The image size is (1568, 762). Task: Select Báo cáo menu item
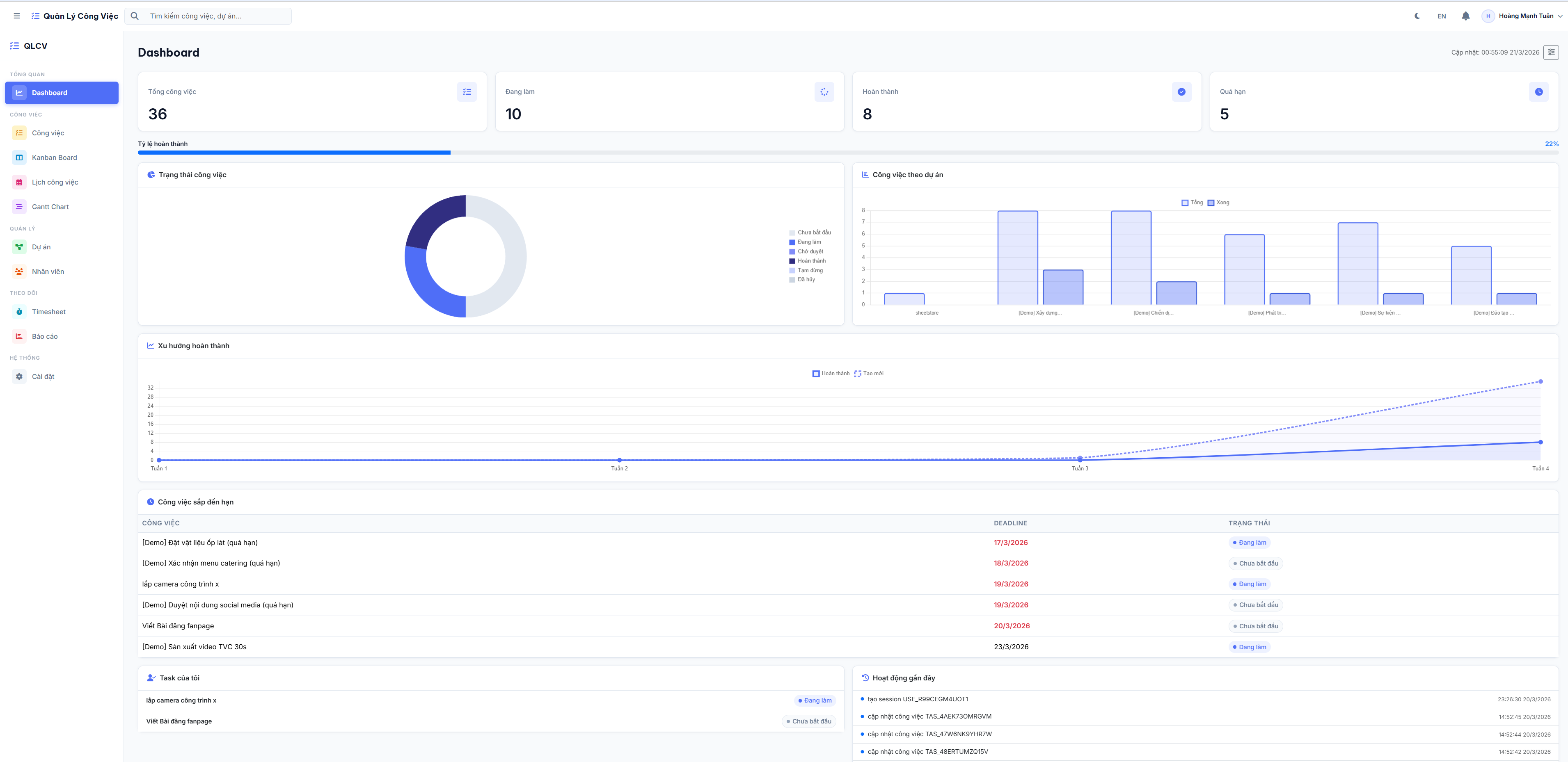(44, 336)
